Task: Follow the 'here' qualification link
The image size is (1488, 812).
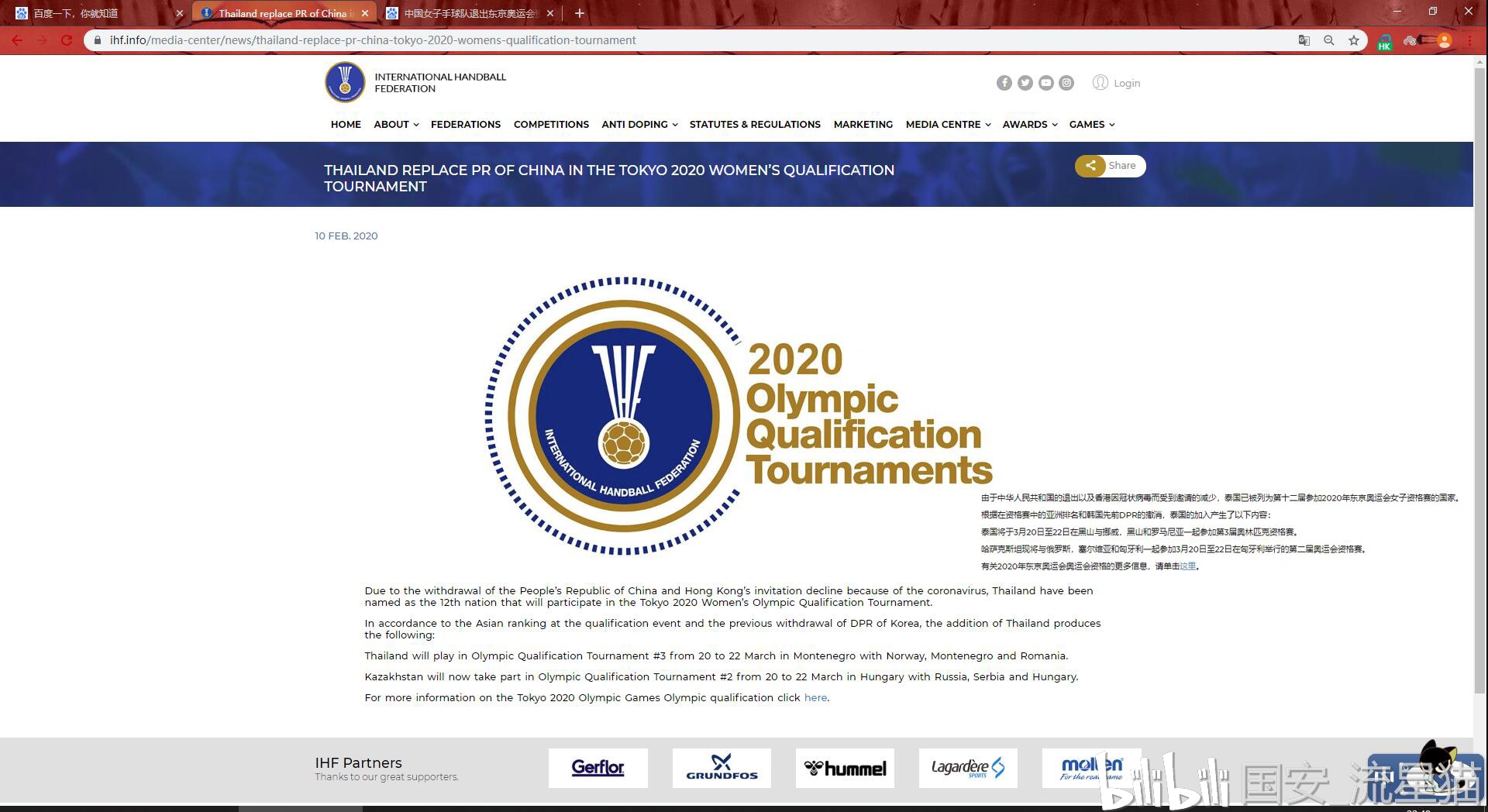Action: tap(815, 697)
